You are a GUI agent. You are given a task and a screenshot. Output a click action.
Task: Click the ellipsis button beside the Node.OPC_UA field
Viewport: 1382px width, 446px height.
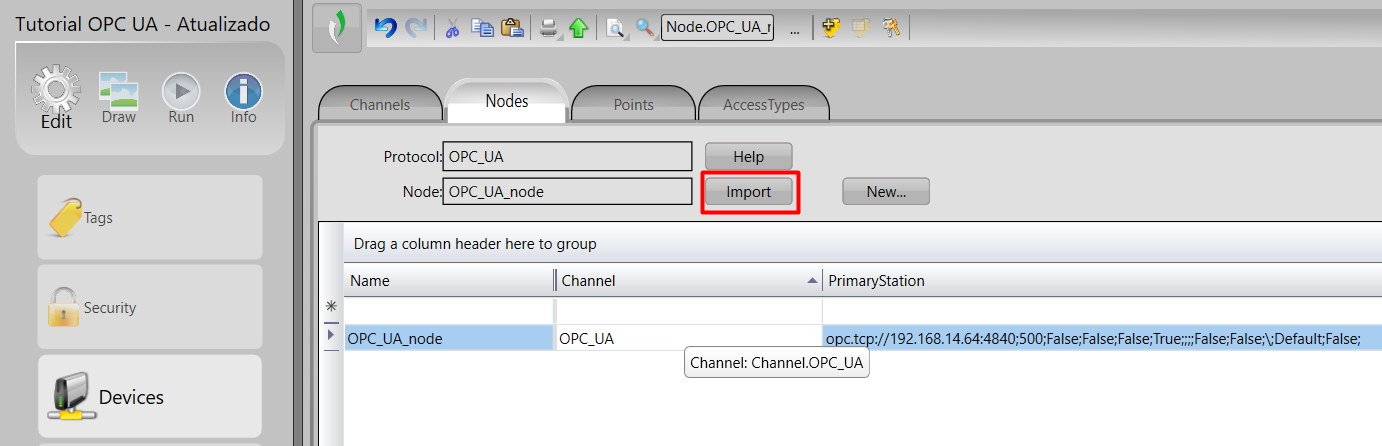click(795, 29)
